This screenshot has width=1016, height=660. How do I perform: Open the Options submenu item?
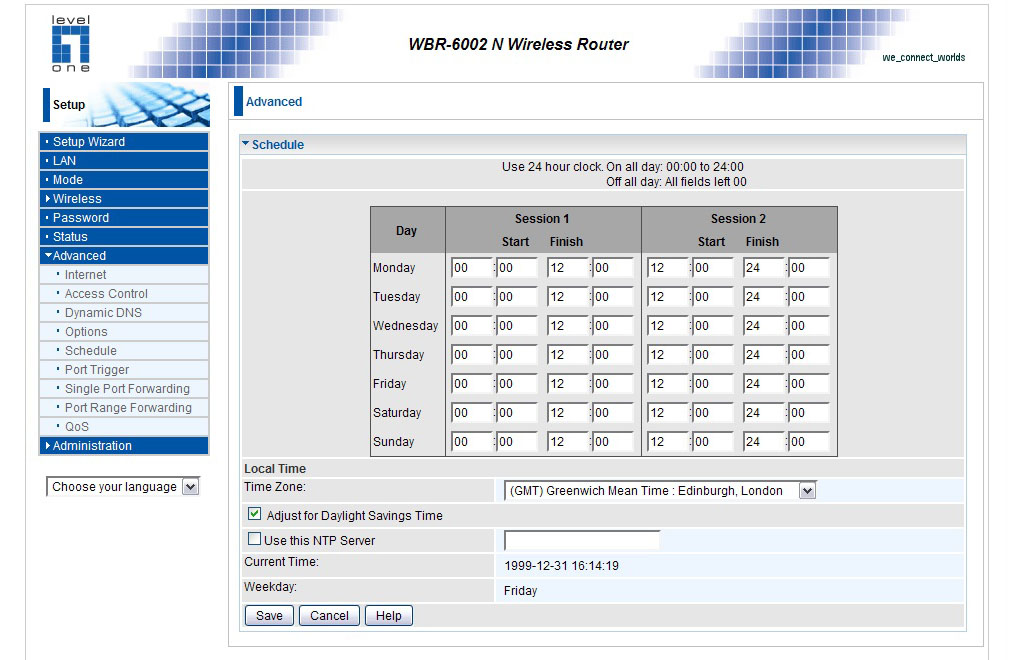point(124,332)
